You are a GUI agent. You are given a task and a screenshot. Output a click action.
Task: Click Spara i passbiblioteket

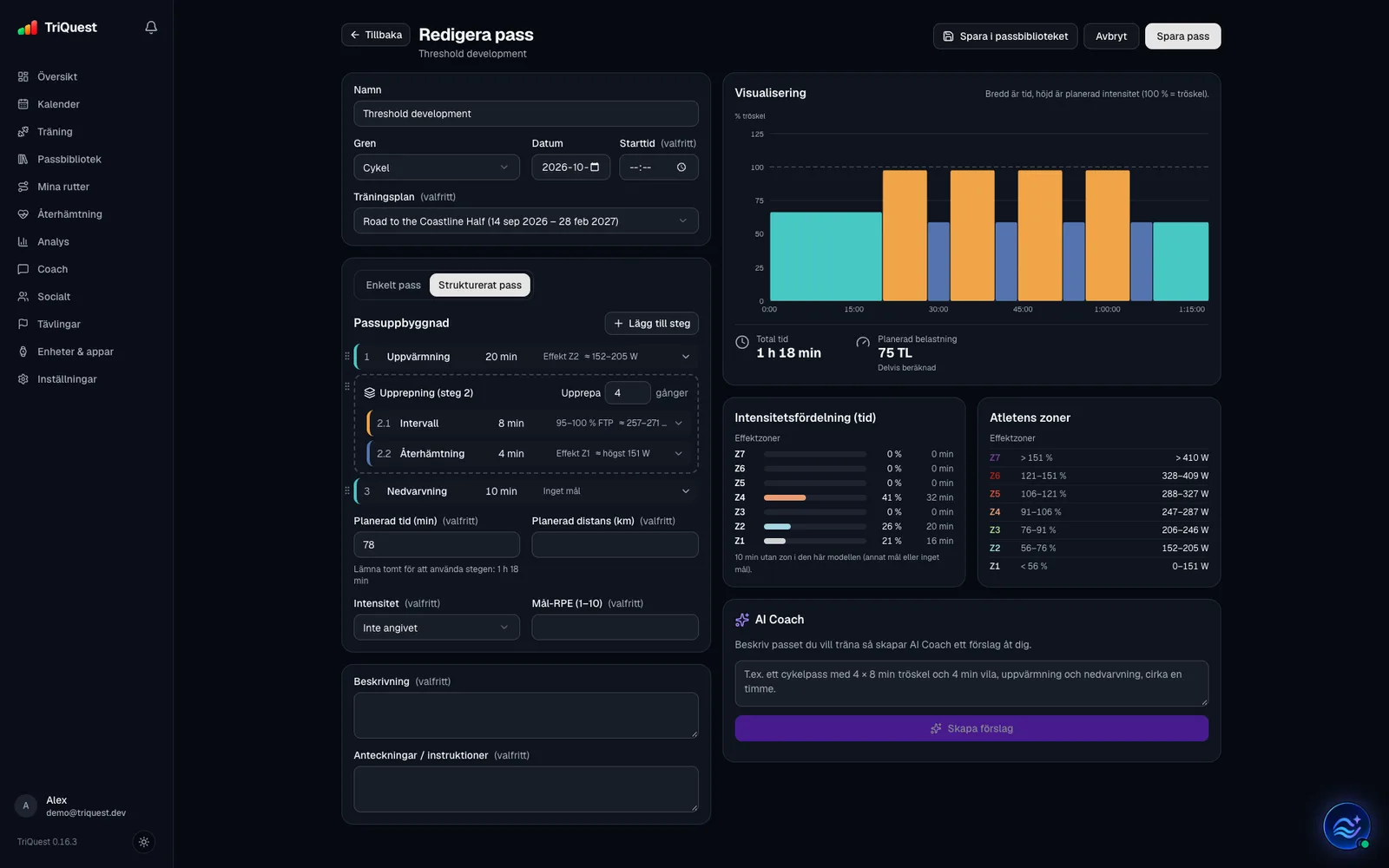[x=1005, y=36]
